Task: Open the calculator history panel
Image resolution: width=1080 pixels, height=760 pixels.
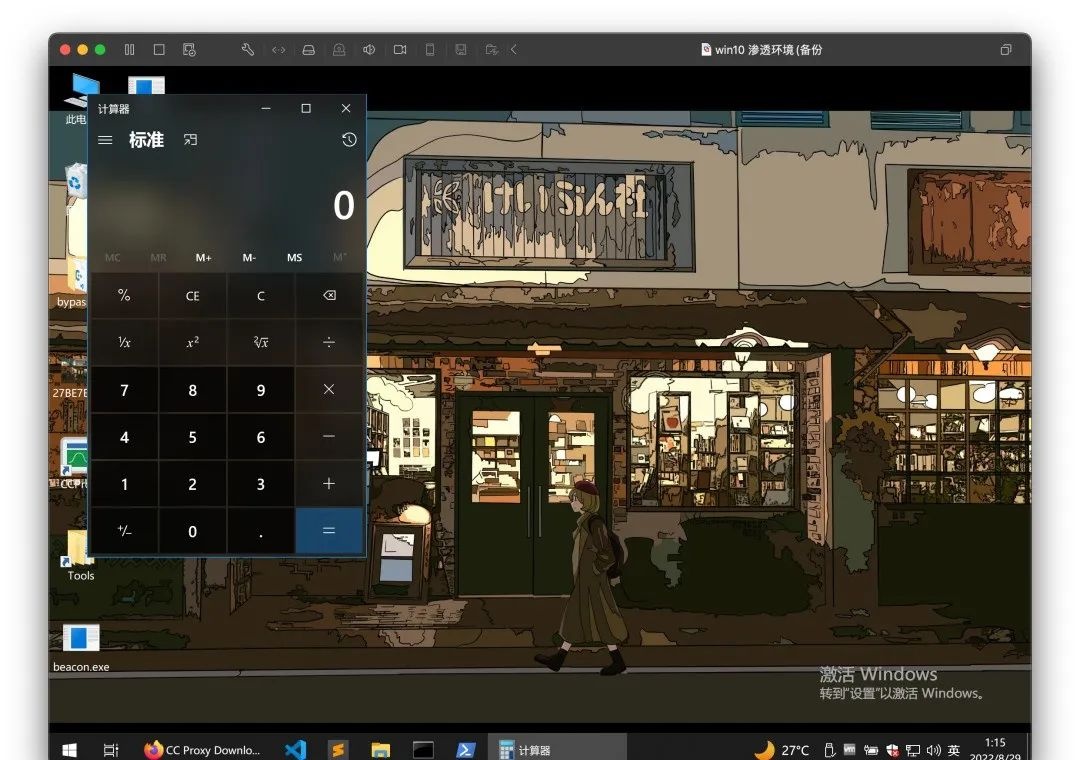Action: pyautogui.click(x=348, y=140)
